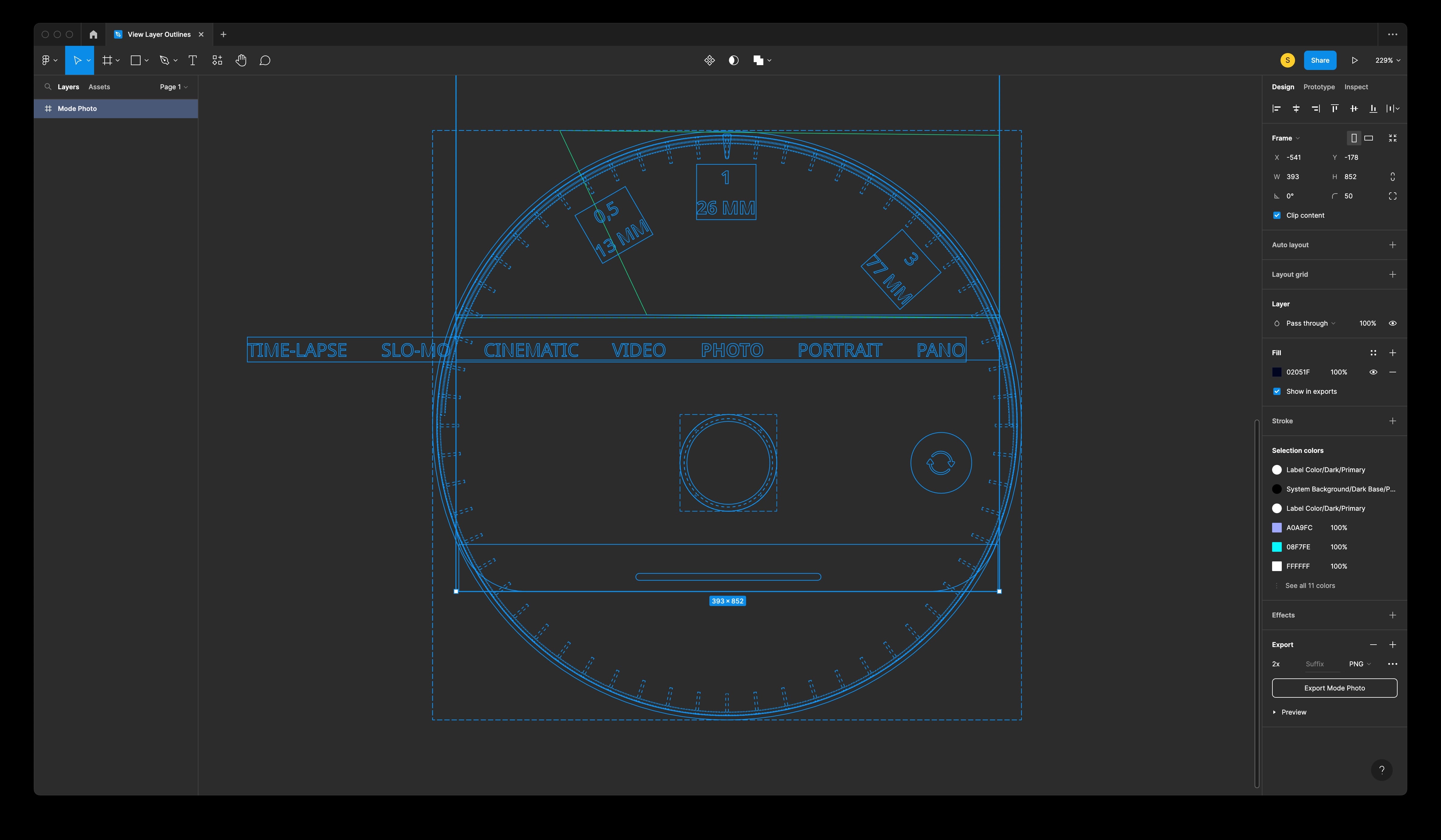Select the Pen tool
Screen dimensions: 1441x840
(165, 60)
